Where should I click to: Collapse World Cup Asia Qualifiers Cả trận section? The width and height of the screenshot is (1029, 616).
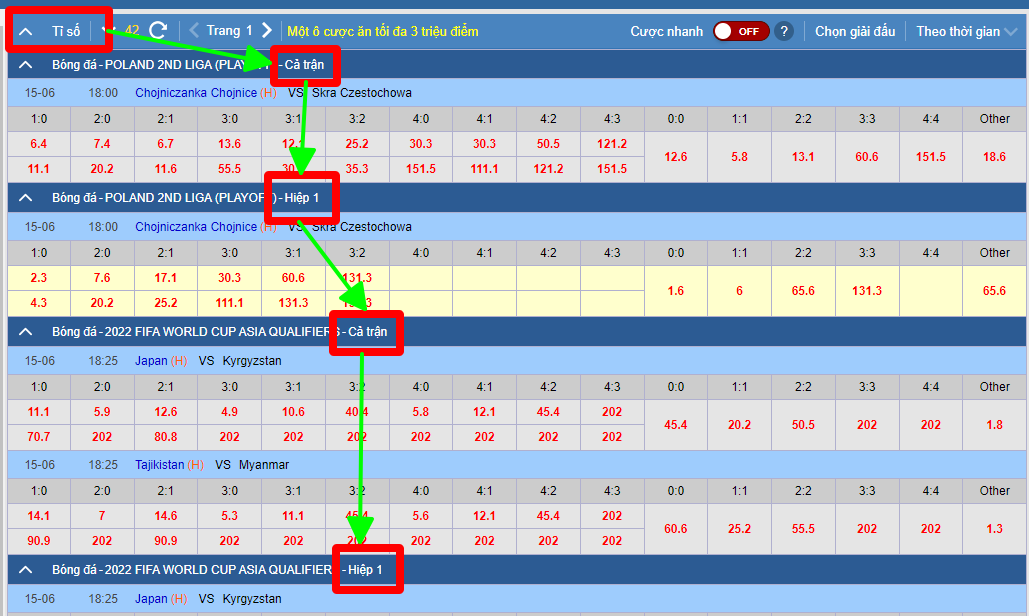pos(26,331)
